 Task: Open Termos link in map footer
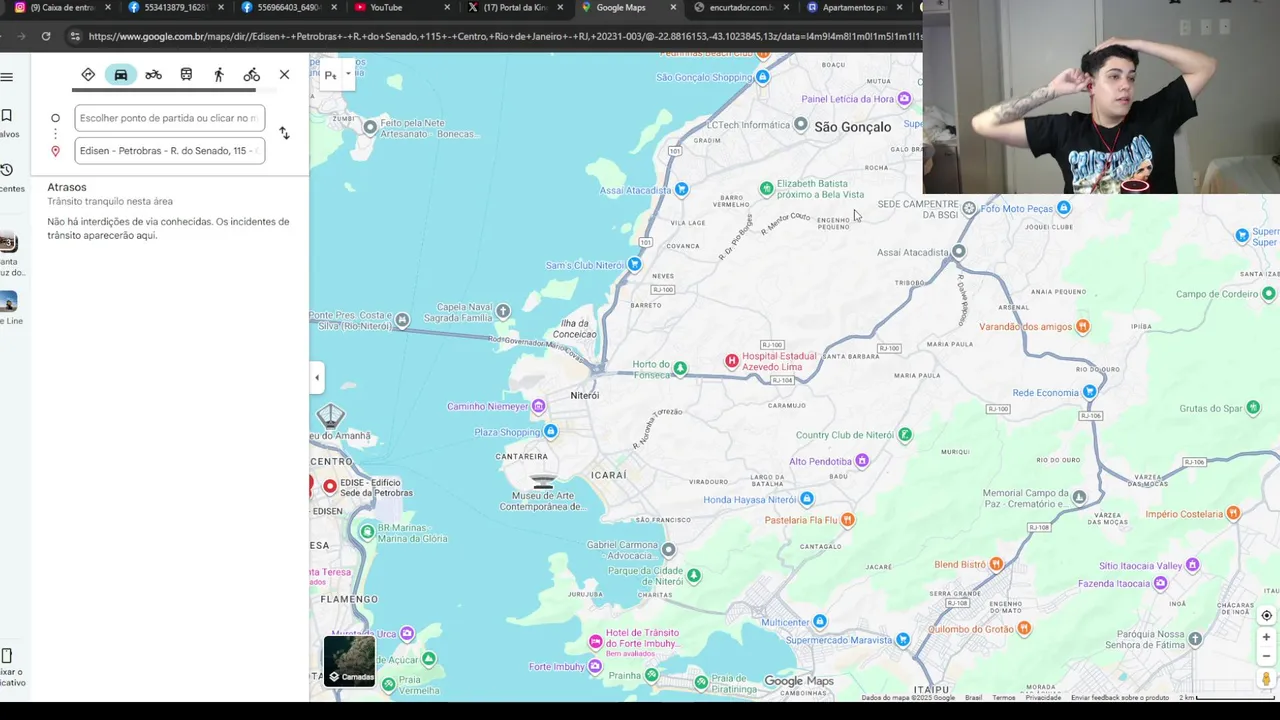1003,698
